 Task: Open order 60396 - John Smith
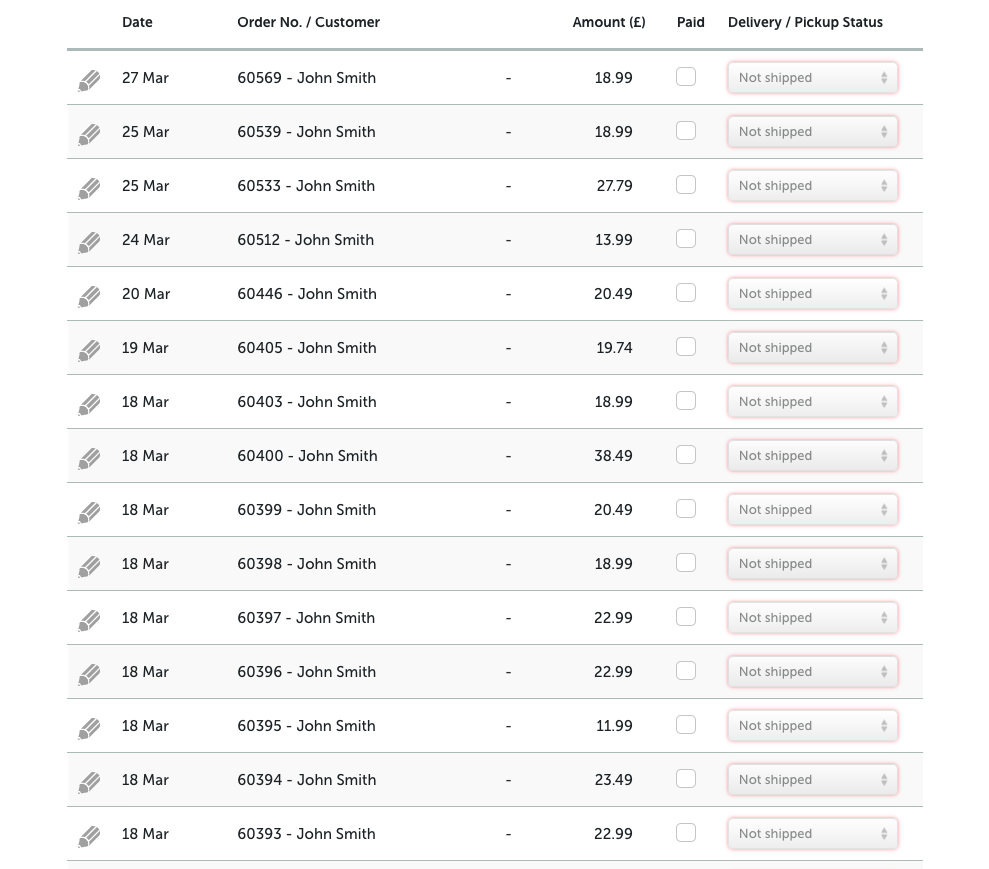click(307, 672)
